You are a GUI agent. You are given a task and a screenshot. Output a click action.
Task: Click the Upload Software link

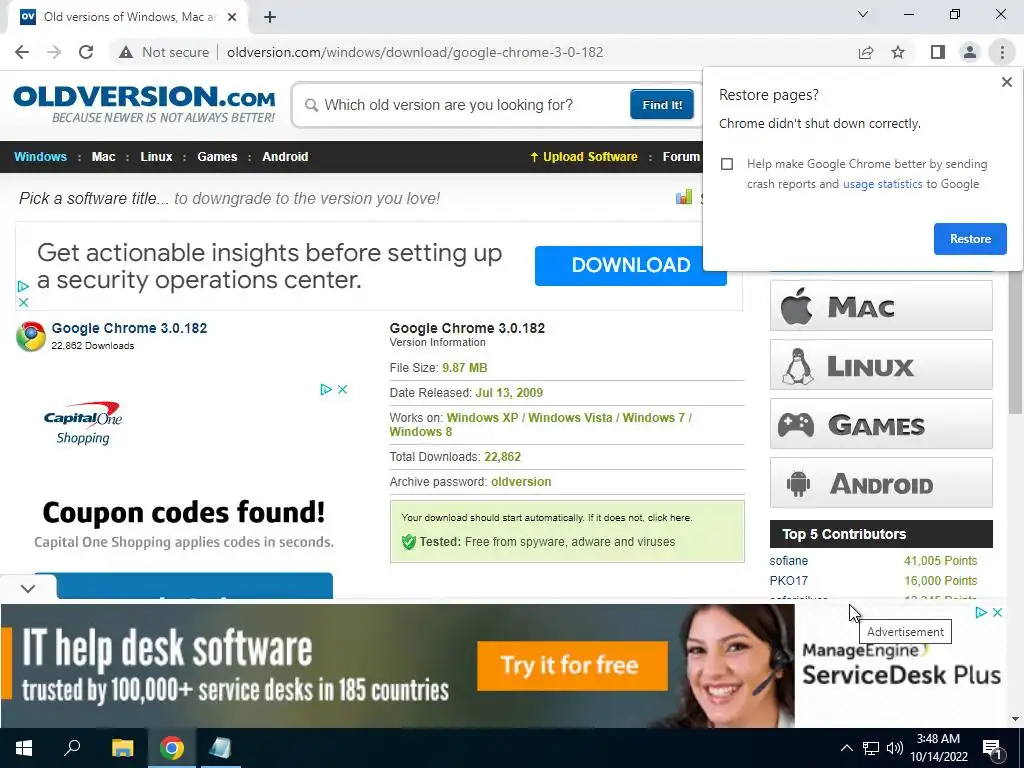coord(583,157)
